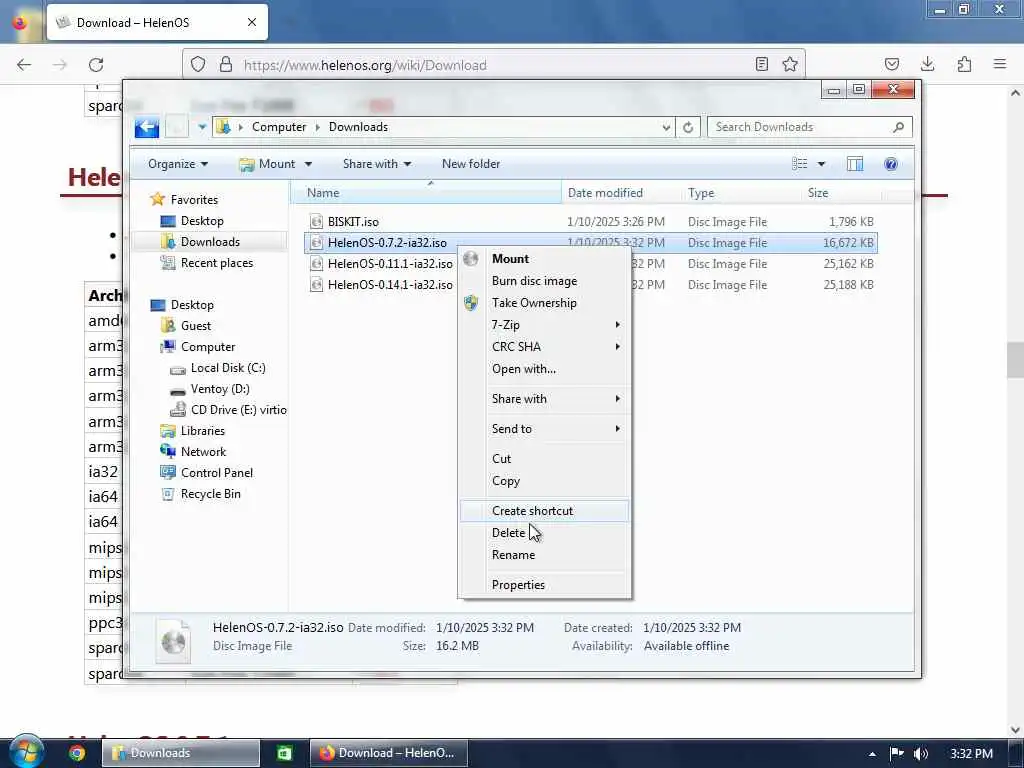Click the refresh button next to the Downloads address bar
1024x768 pixels.
click(688, 127)
